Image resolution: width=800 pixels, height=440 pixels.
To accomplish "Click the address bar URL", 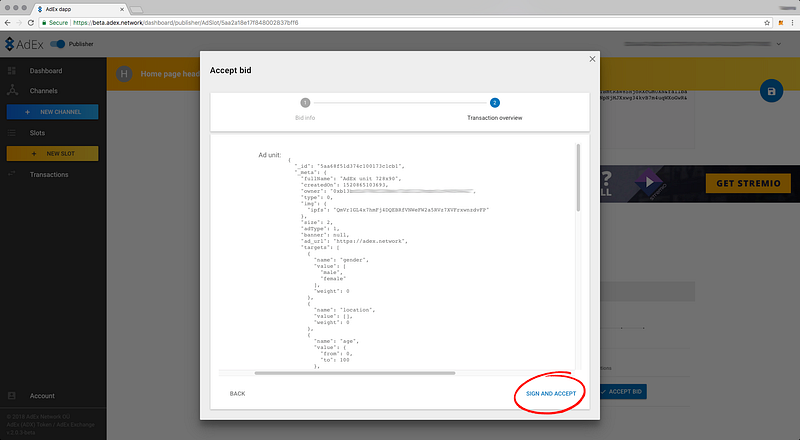I will [x=186, y=23].
